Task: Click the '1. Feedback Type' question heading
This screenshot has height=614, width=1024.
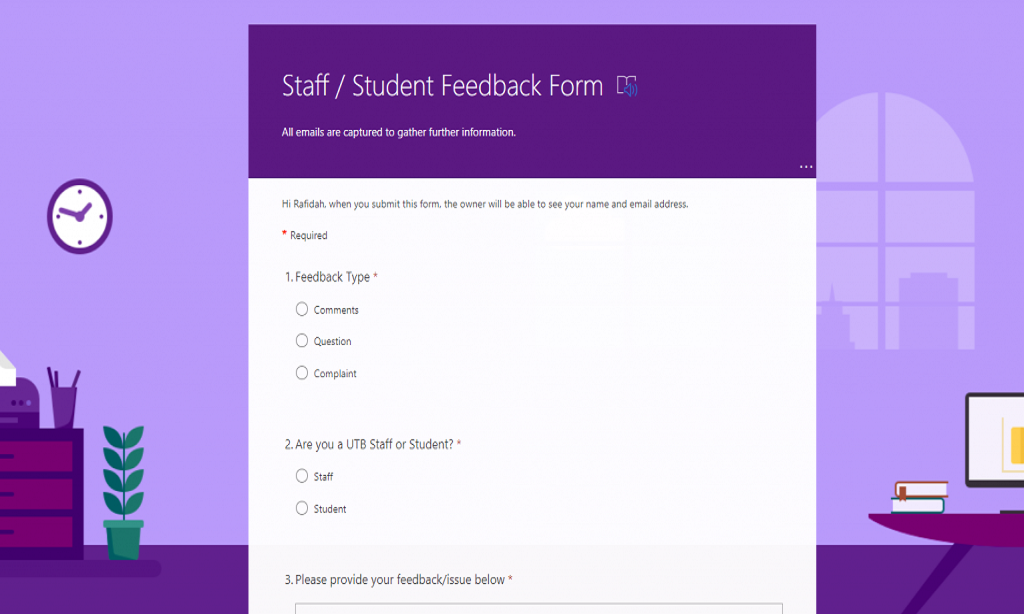Action: 331,277
